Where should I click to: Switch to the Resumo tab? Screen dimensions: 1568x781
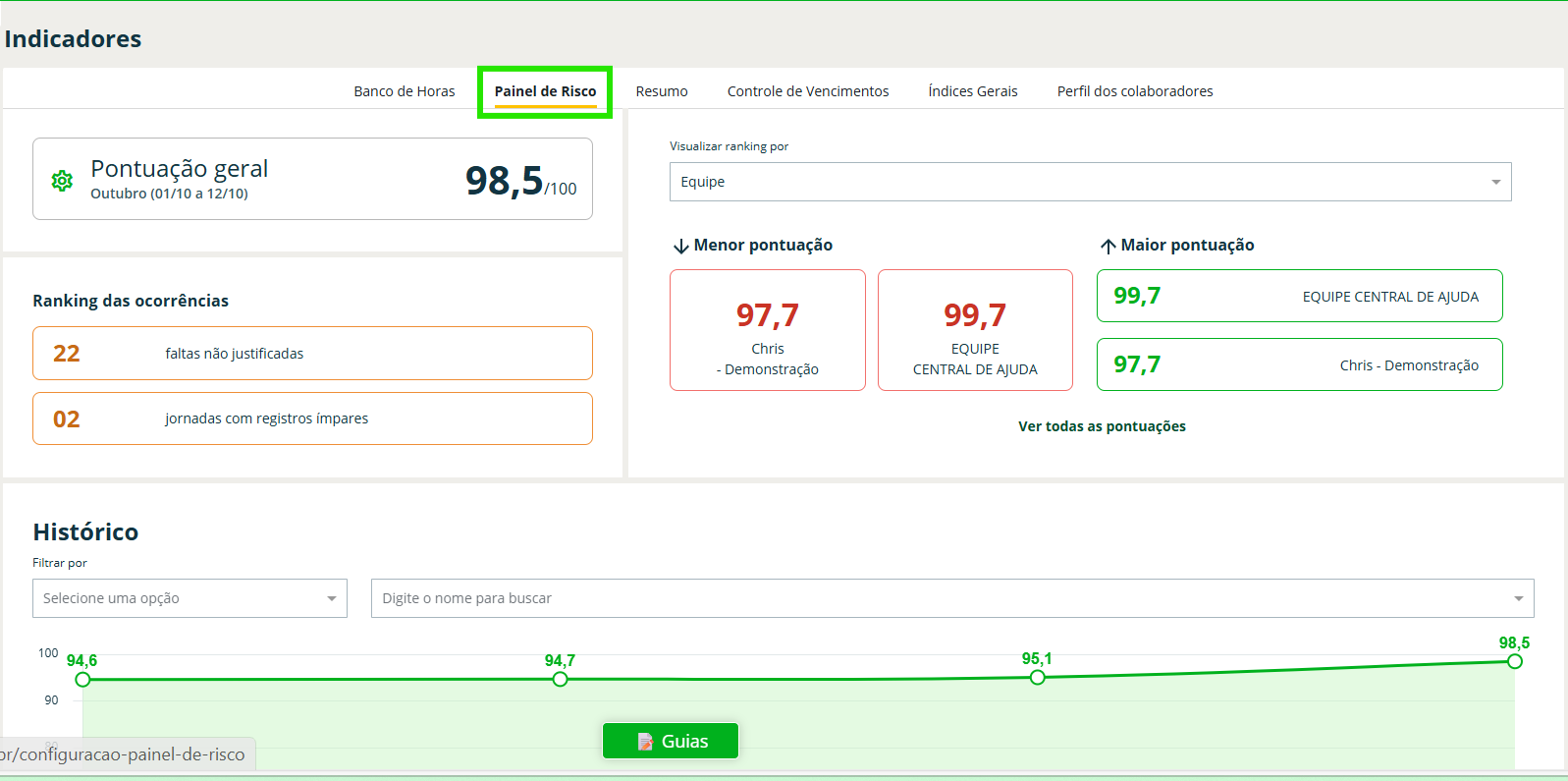[661, 91]
